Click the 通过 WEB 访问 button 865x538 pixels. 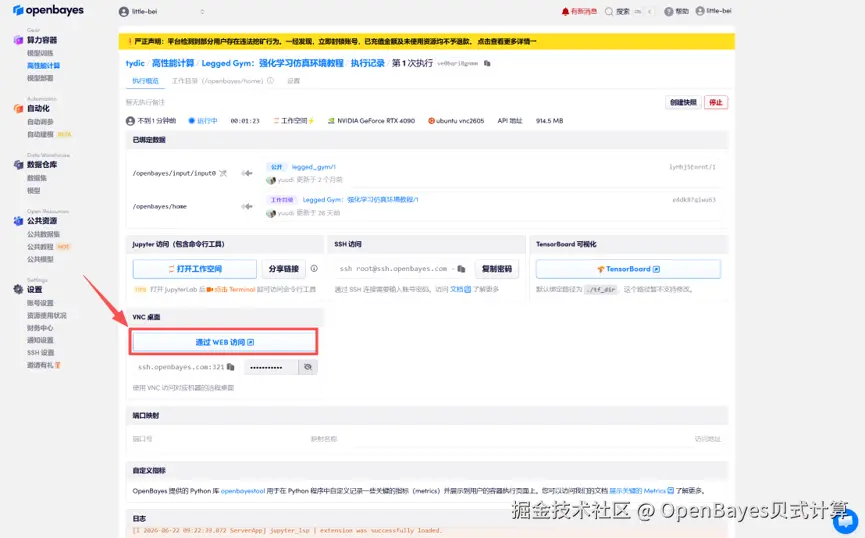tap(224, 342)
